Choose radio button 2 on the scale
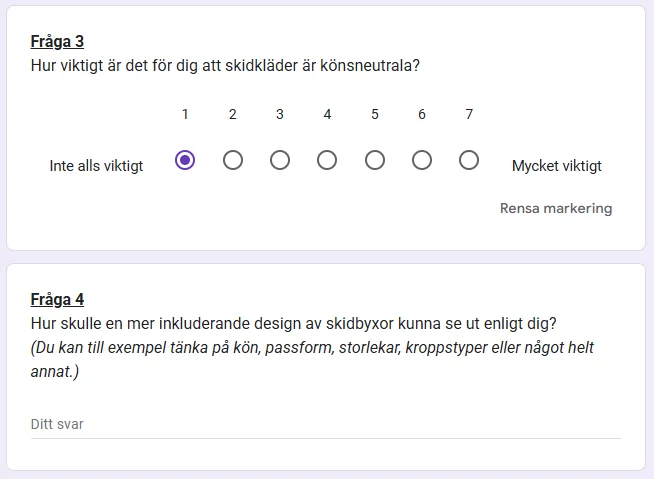The width and height of the screenshot is (654, 479). click(x=233, y=160)
